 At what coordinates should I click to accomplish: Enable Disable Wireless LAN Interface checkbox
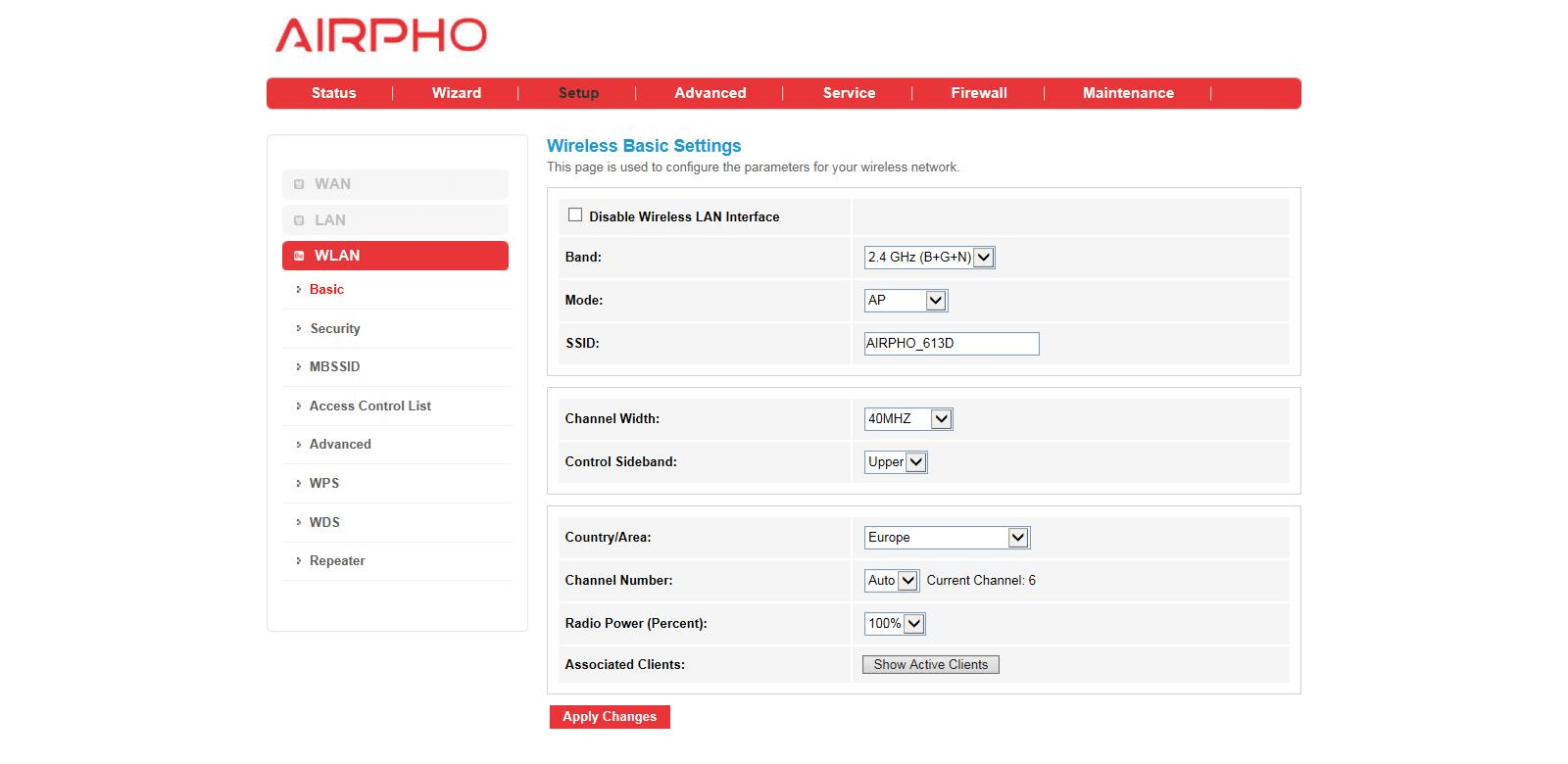click(575, 215)
